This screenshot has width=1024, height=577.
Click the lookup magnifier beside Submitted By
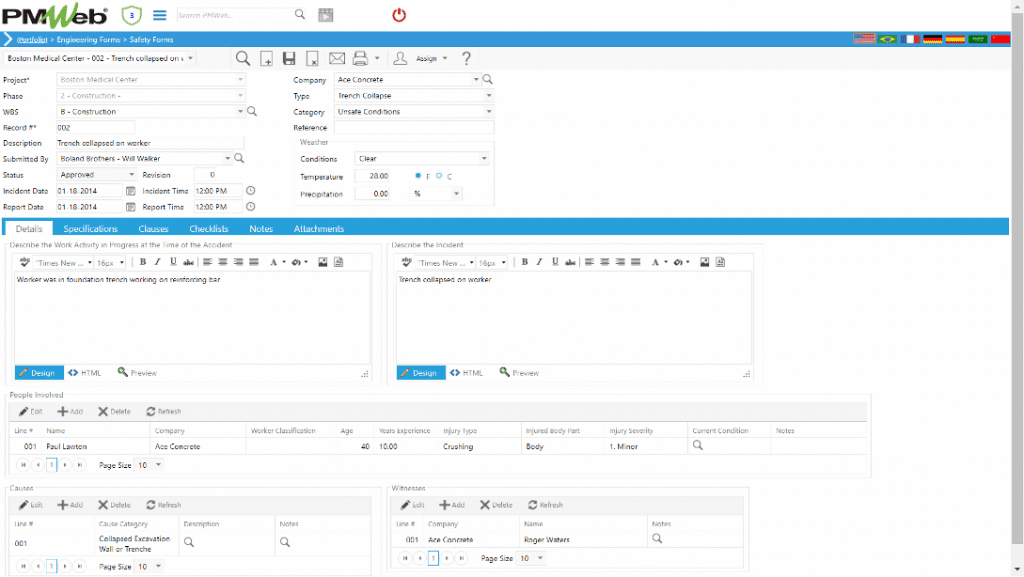(x=239, y=158)
